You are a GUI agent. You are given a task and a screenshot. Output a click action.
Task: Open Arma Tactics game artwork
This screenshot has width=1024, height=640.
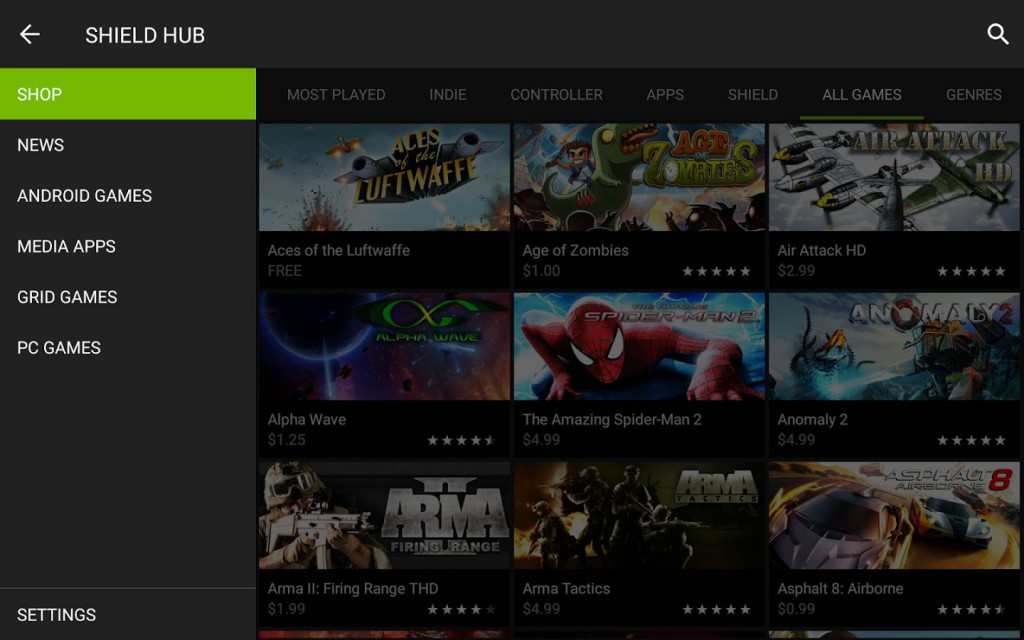[x=639, y=515]
